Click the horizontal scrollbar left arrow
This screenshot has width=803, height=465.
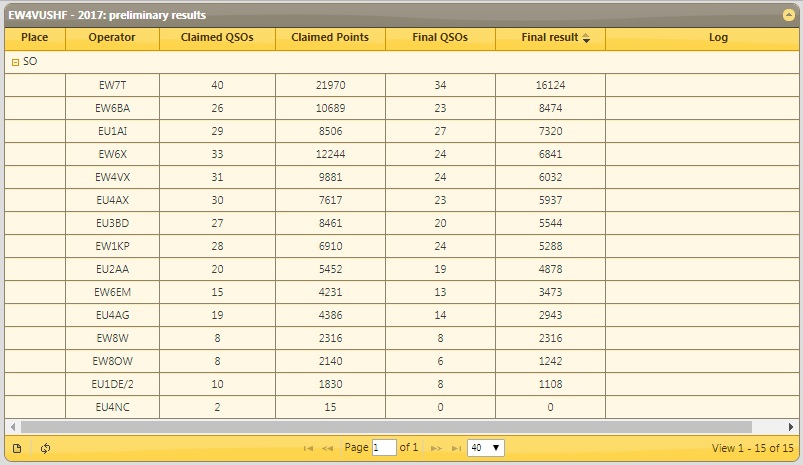[12, 427]
